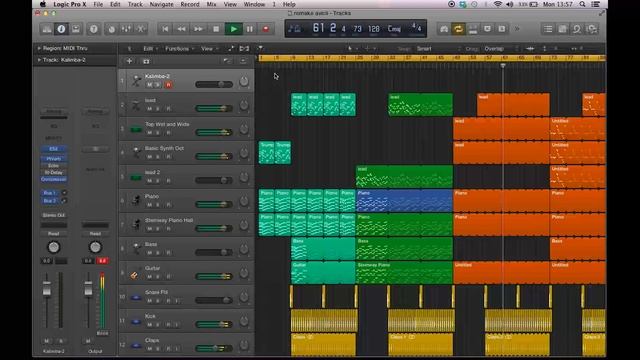
Task: Toggle record enable on Kalimba-2 track
Action: [x=168, y=85]
